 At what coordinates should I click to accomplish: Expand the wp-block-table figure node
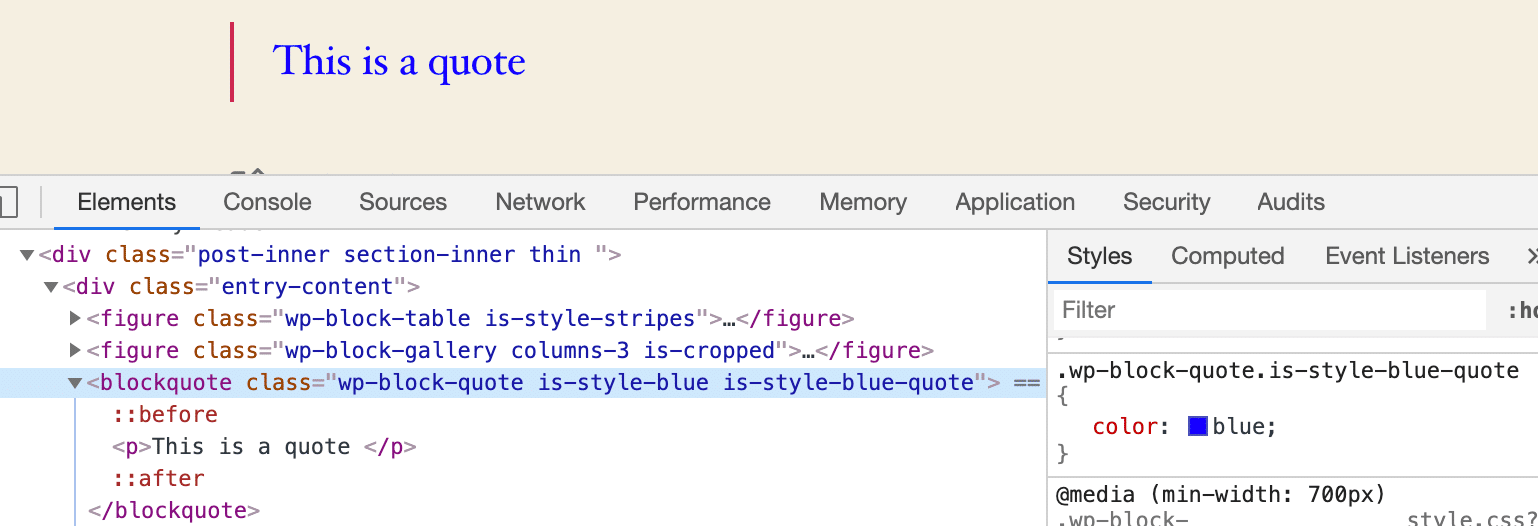point(75,319)
